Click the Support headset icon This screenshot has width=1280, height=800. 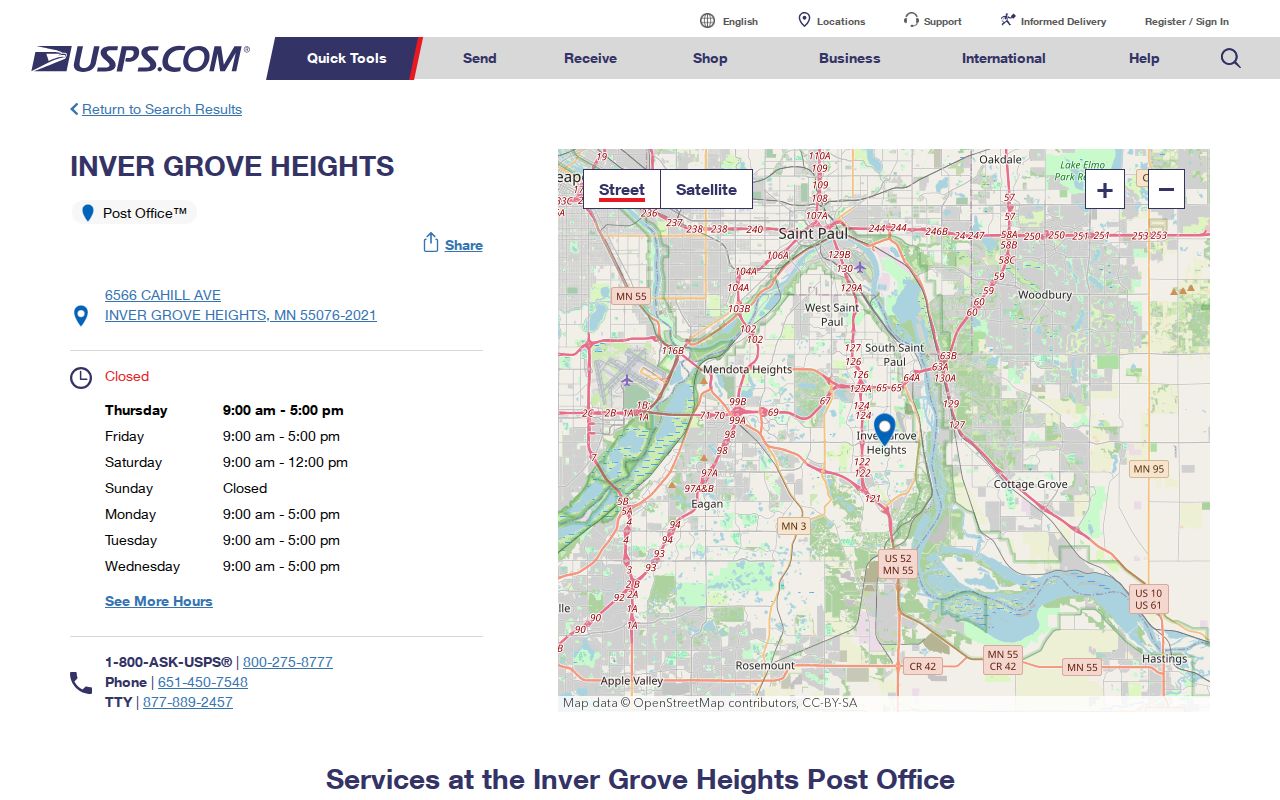[911, 20]
